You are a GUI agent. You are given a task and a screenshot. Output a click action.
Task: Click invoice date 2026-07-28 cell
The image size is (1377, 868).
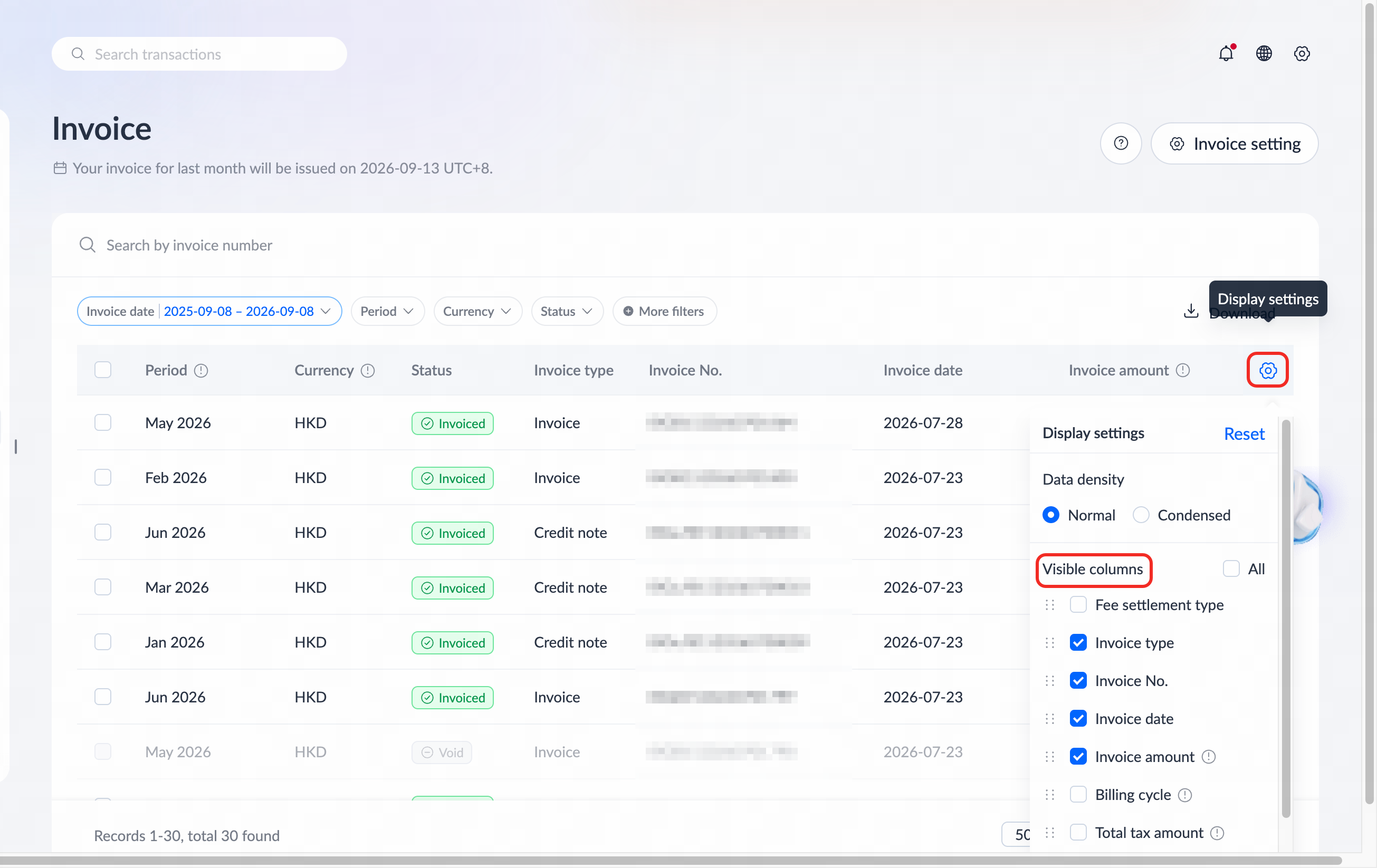(x=923, y=423)
